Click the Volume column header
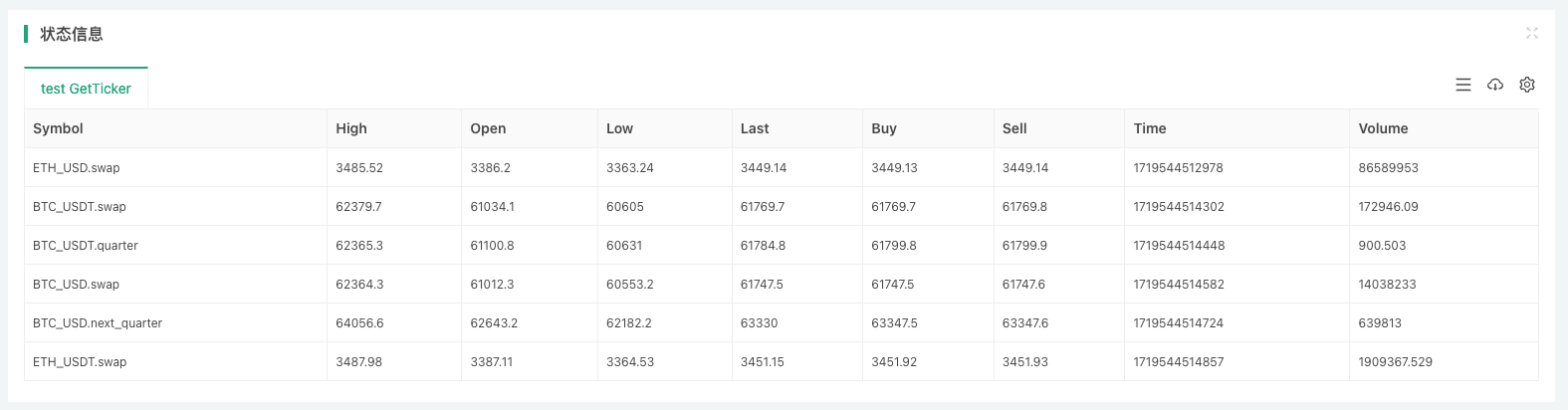The width and height of the screenshot is (1568, 410). click(1383, 128)
